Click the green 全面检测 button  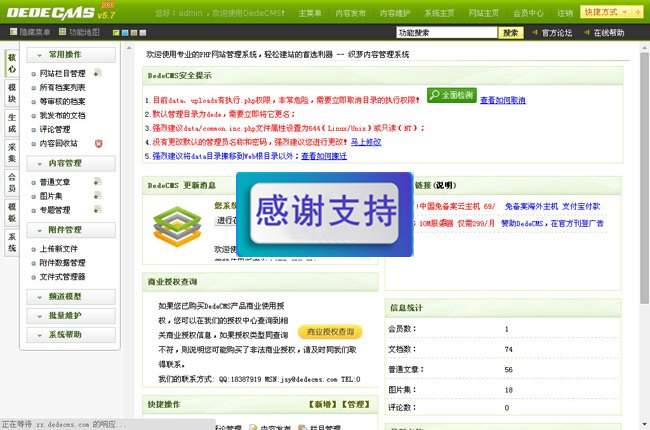452,95
